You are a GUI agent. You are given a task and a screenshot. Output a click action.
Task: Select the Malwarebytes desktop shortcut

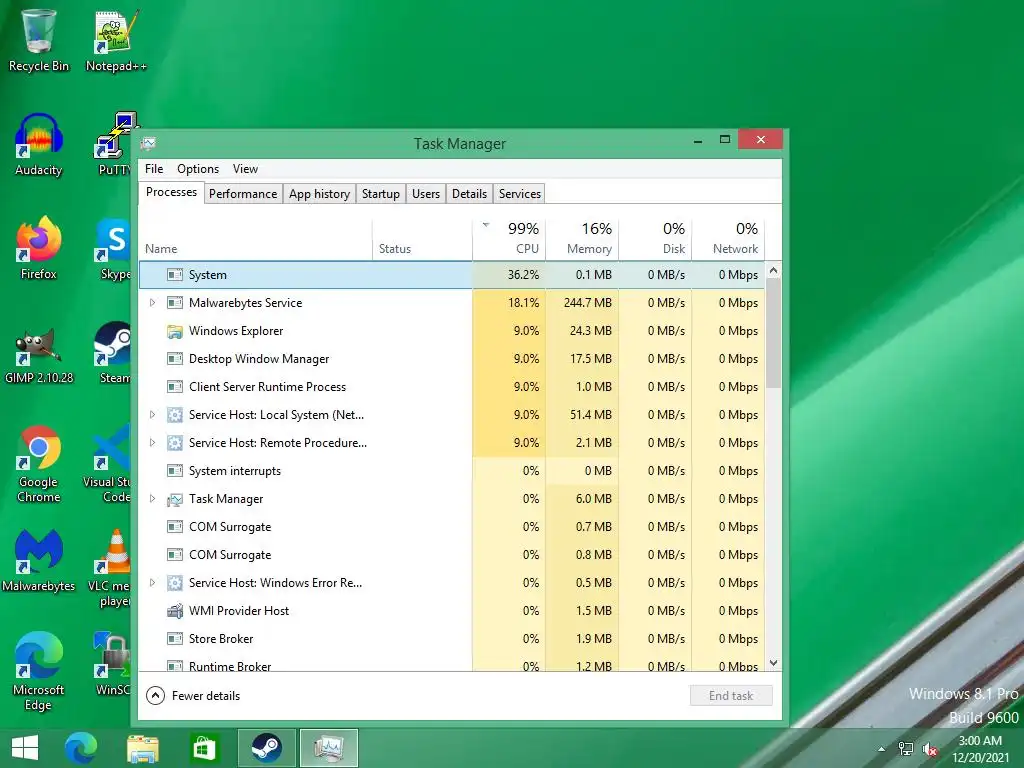point(38,560)
